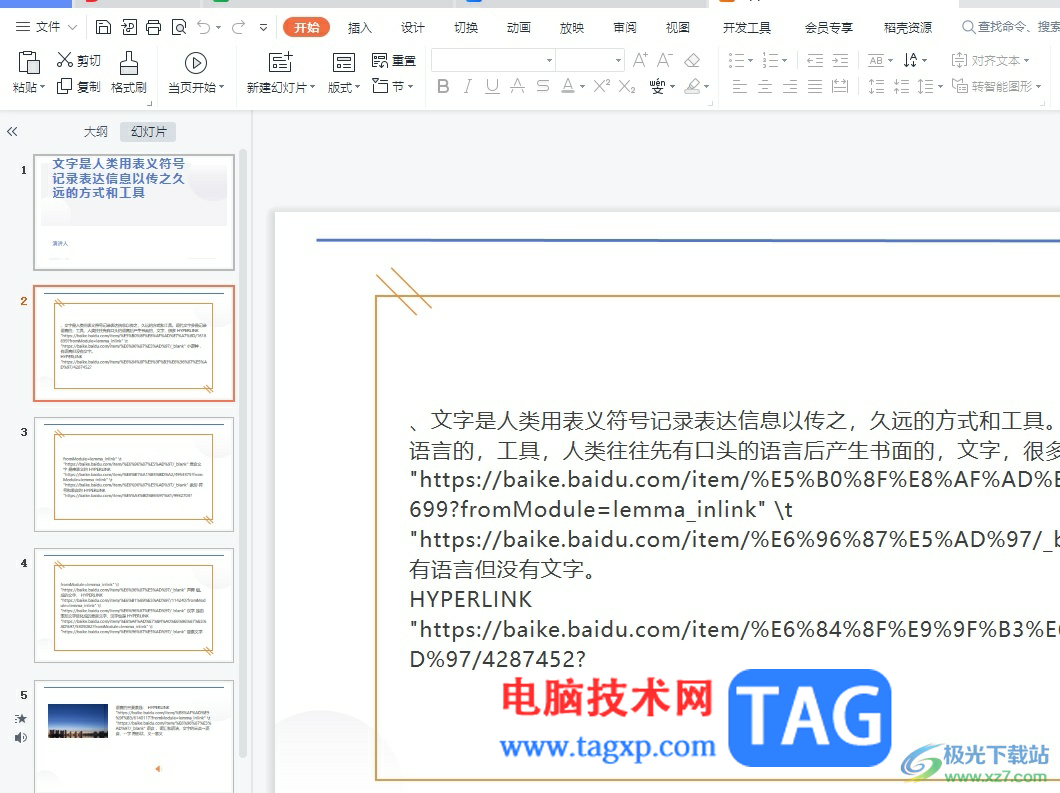The width and height of the screenshot is (1060, 793).
Task: Select the Format Painter brush
Action: 128,63
